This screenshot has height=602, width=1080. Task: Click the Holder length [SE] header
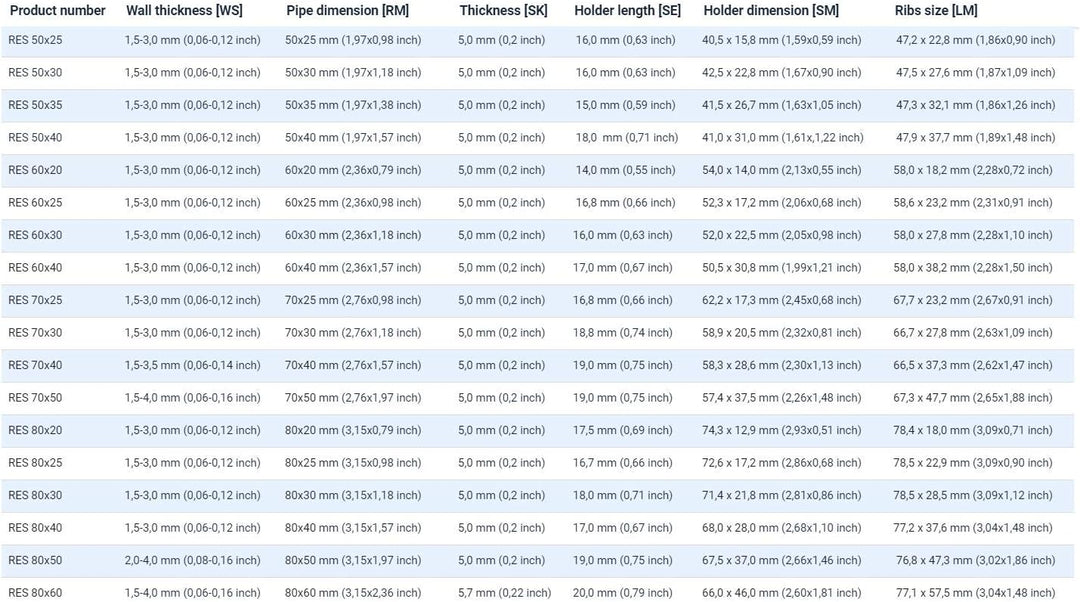tap(627, 10)
